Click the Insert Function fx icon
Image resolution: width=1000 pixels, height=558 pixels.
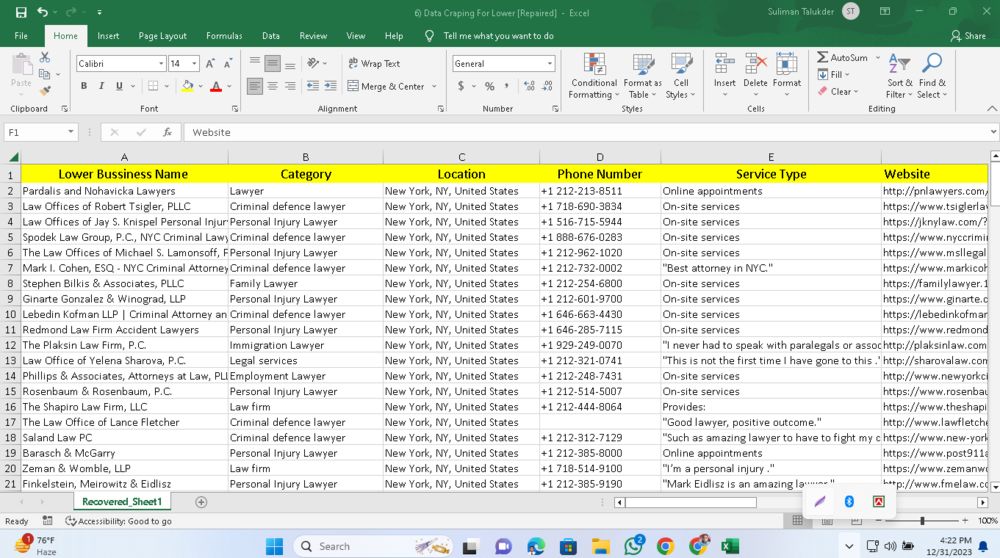pos(167,132)
